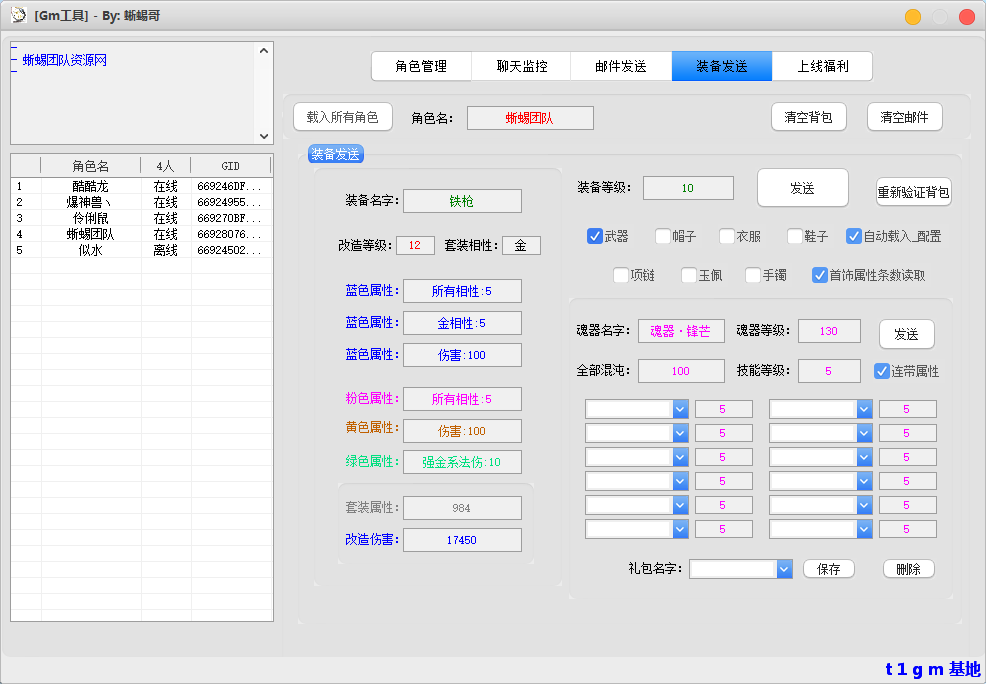
Task: Click the 全部混沌 field showing 100
Action: (681, 371)
